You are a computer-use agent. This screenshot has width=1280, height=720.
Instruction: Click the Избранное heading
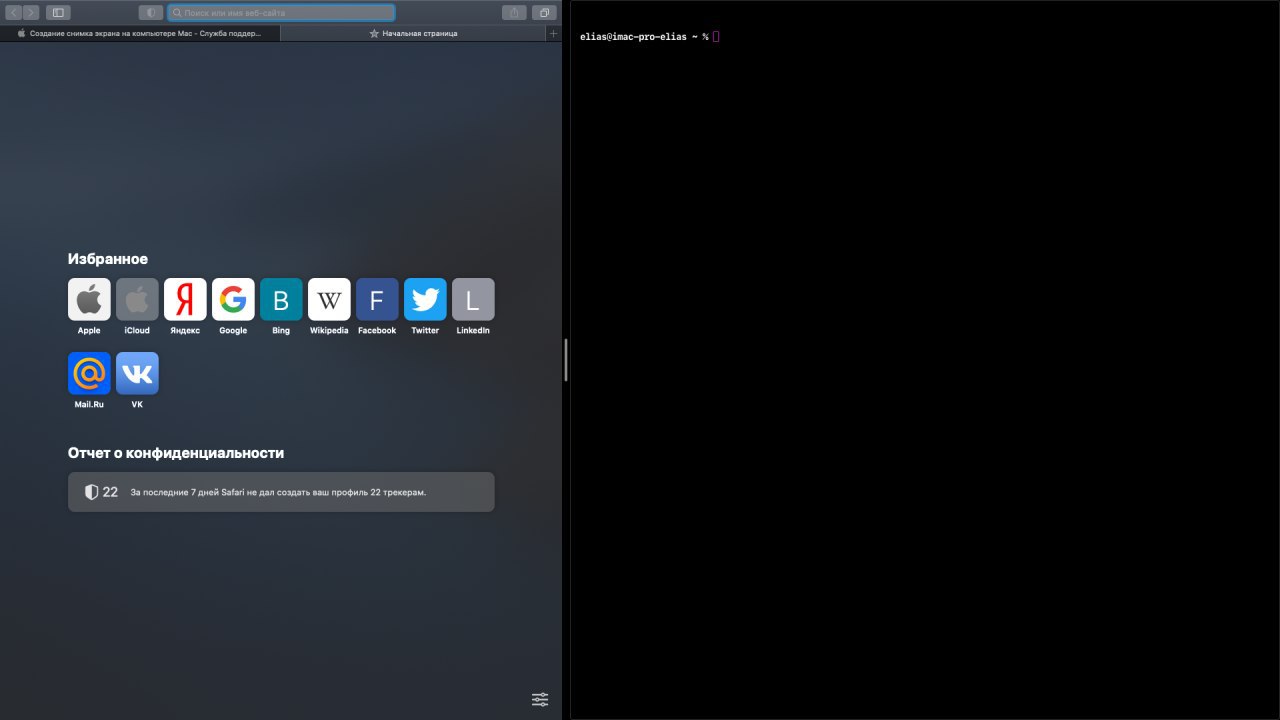108,259
